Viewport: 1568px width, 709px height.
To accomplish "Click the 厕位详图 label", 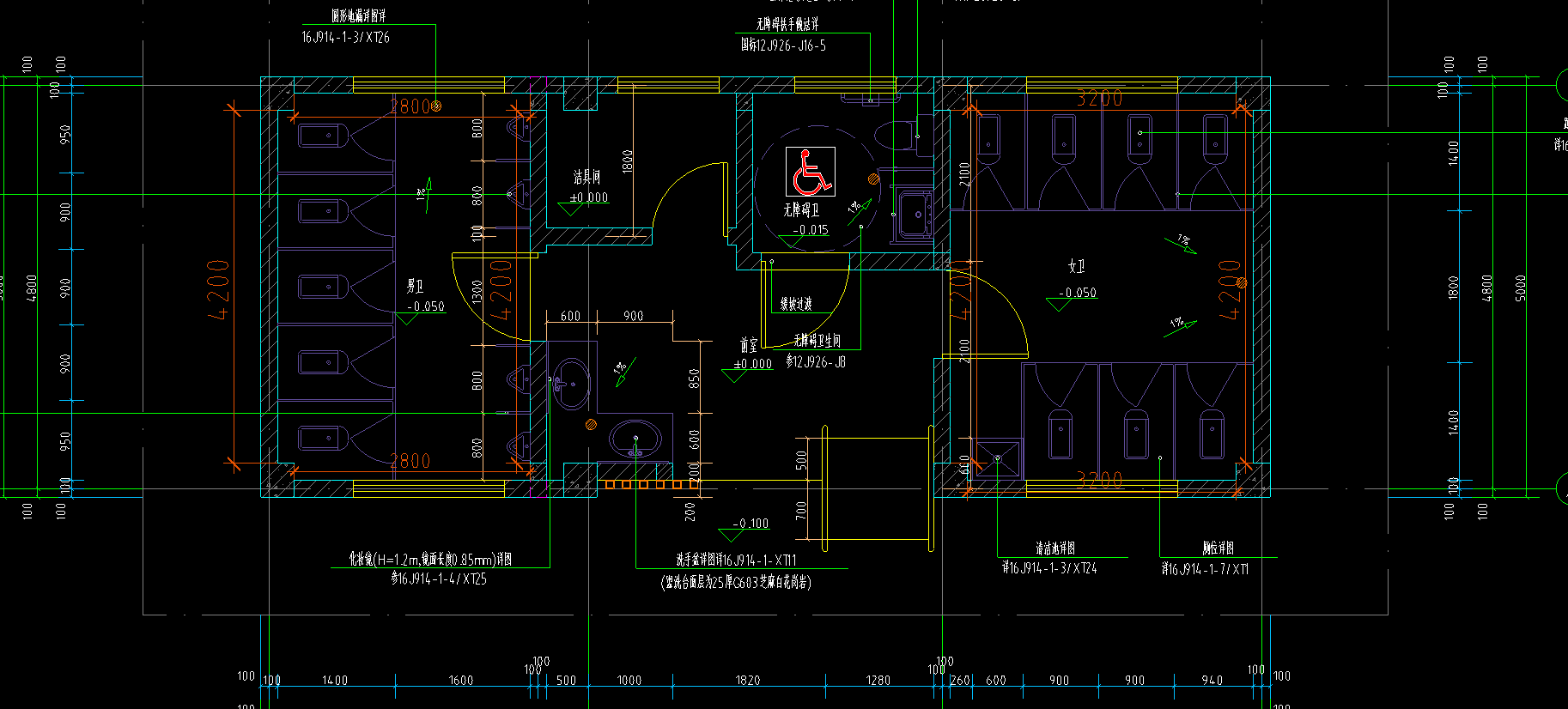I will click(1218, 548).
